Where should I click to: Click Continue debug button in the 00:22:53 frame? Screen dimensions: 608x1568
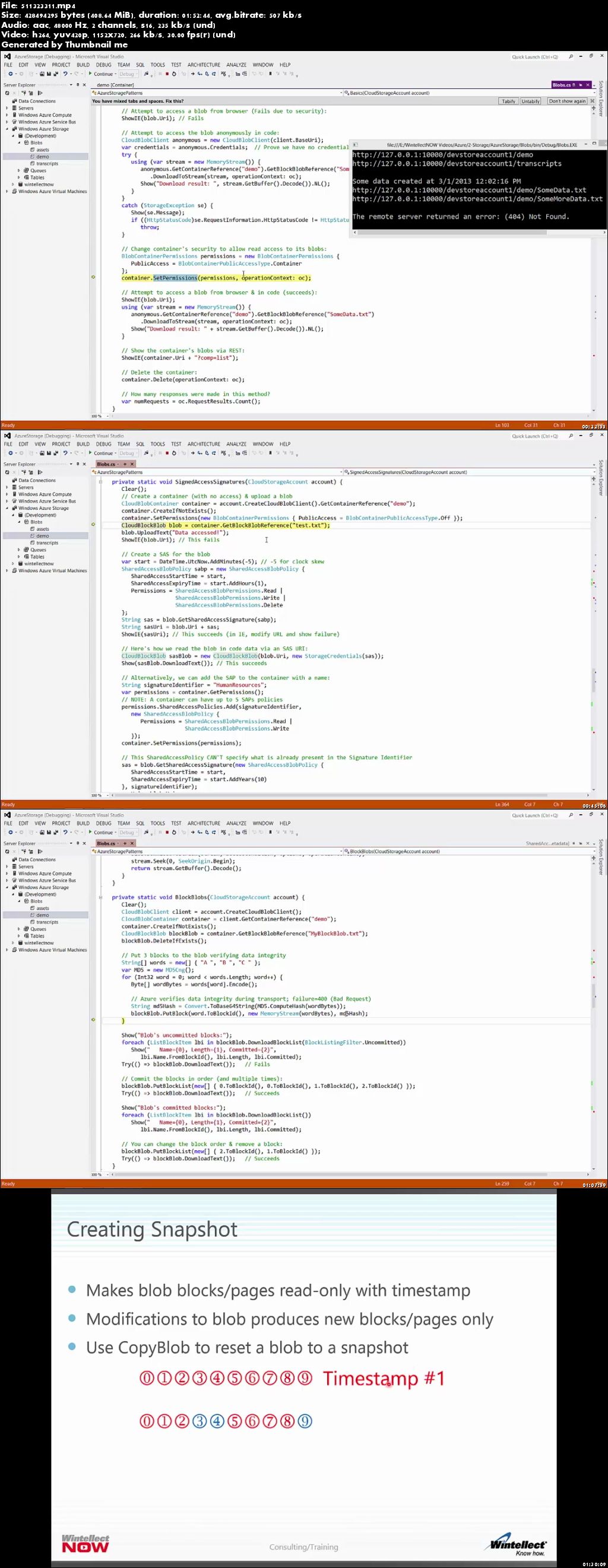(x=101, y=74)
